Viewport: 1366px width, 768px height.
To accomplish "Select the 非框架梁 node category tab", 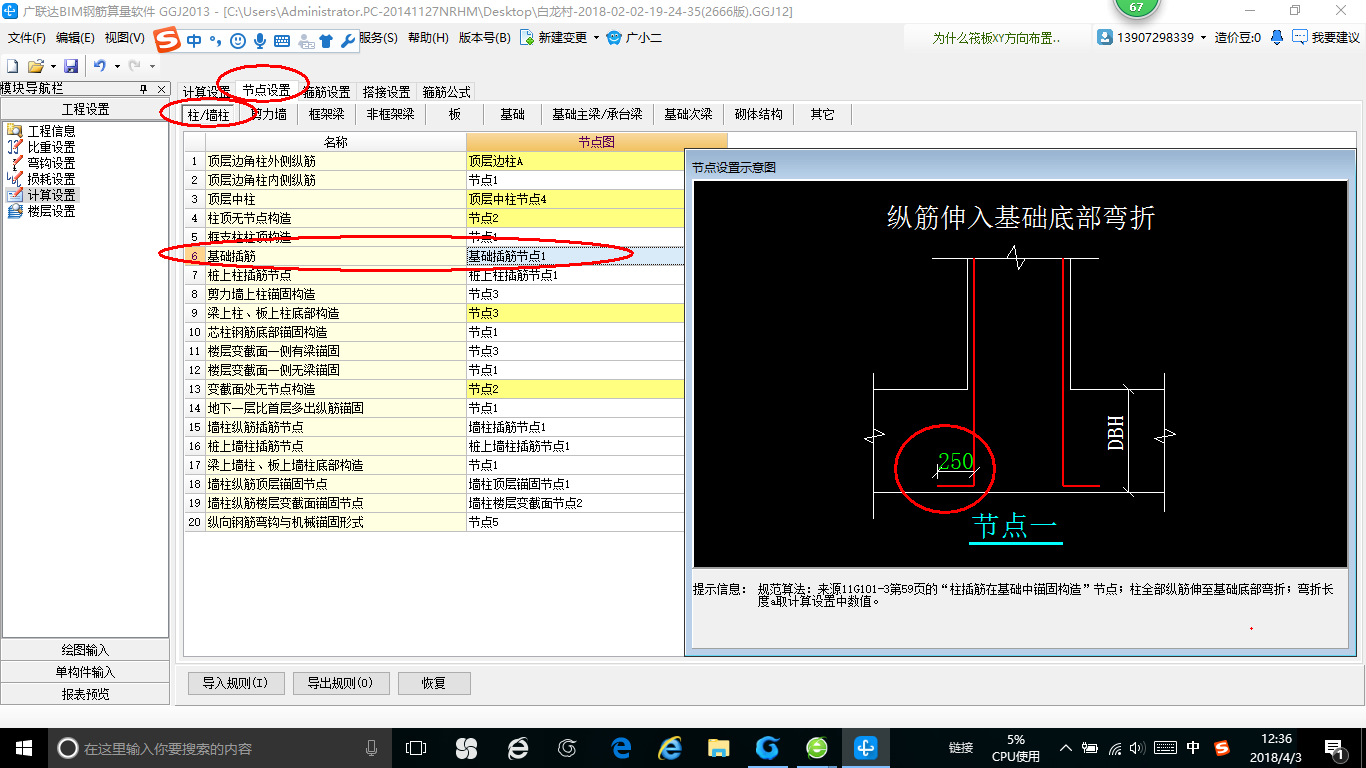I will 390,114.
